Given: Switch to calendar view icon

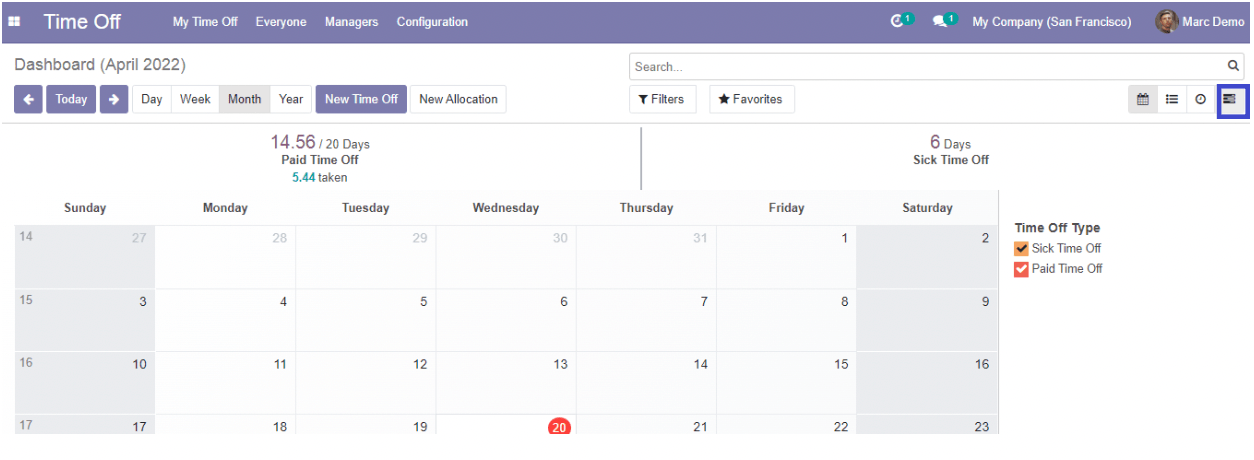Looking at the screenshot, I should pos(1142,99).
